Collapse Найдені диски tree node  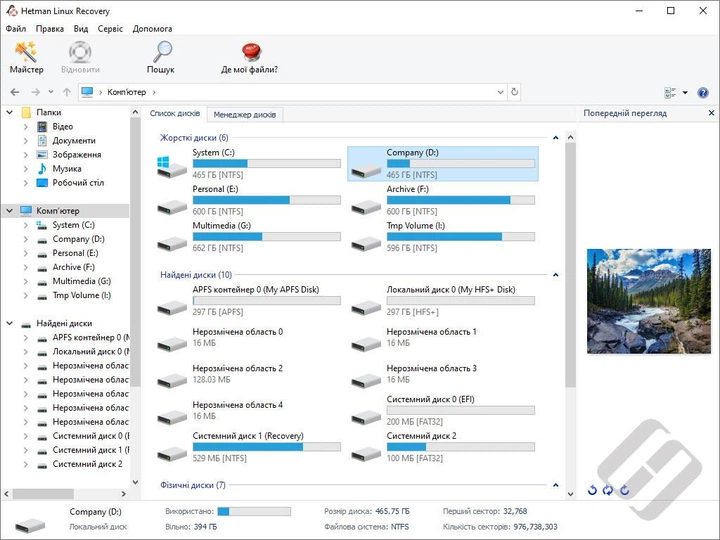click(x=9, y=323)
